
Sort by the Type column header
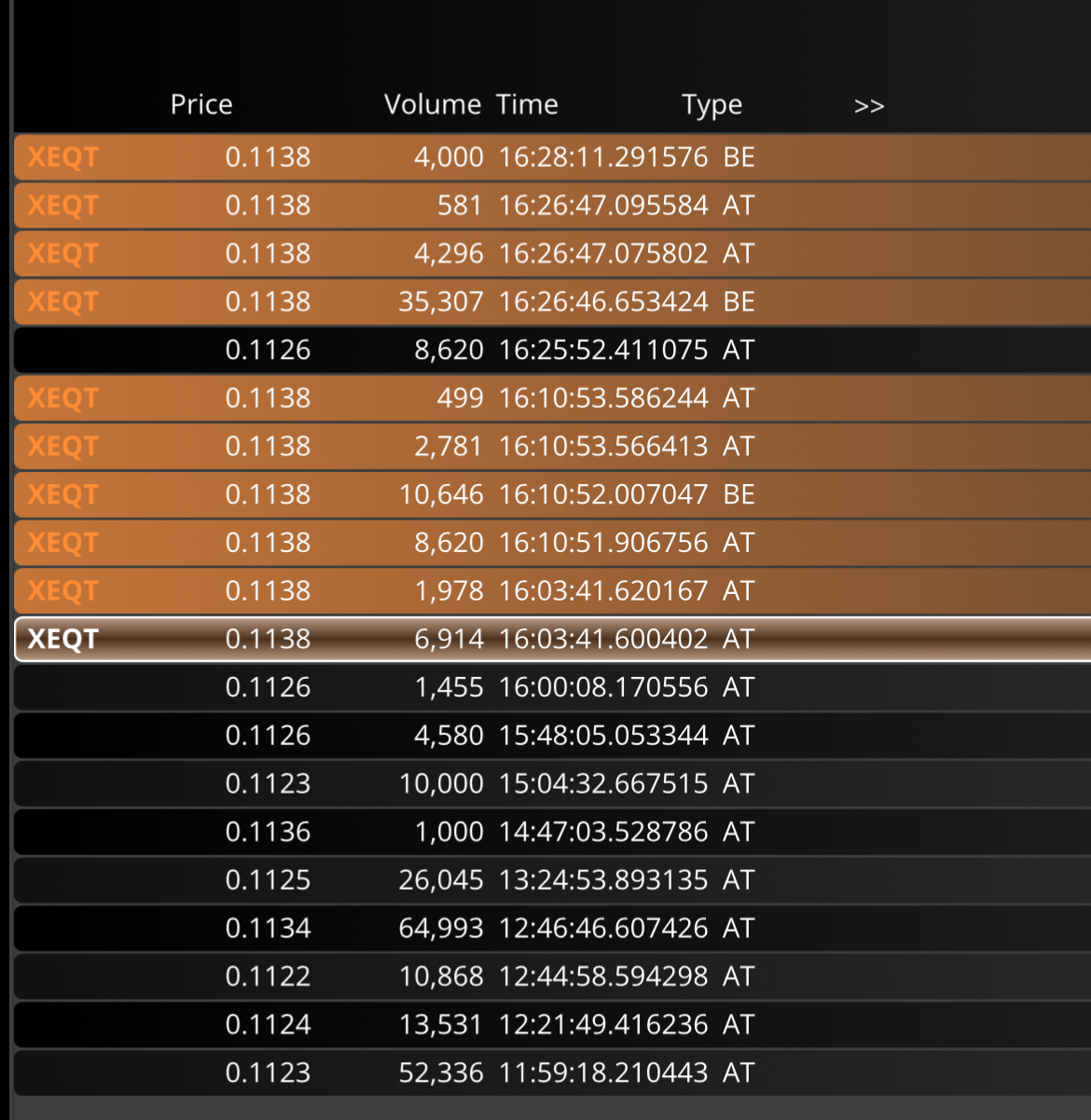click(x=711, y=105)
